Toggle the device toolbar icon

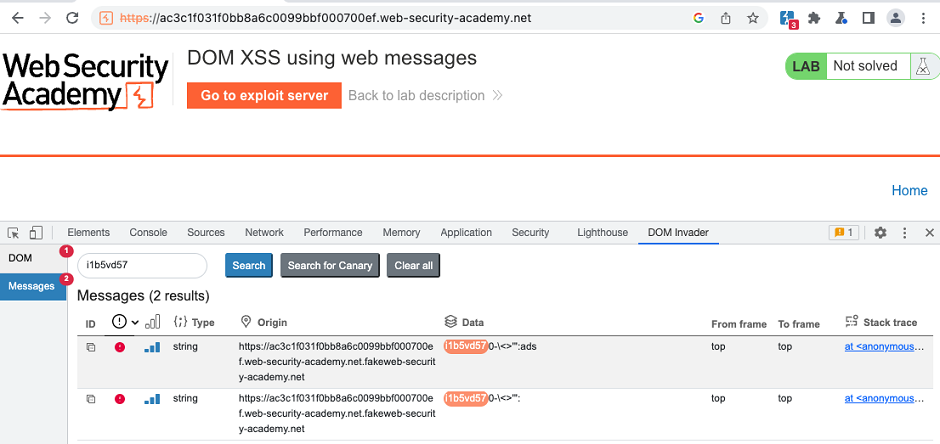35,232
